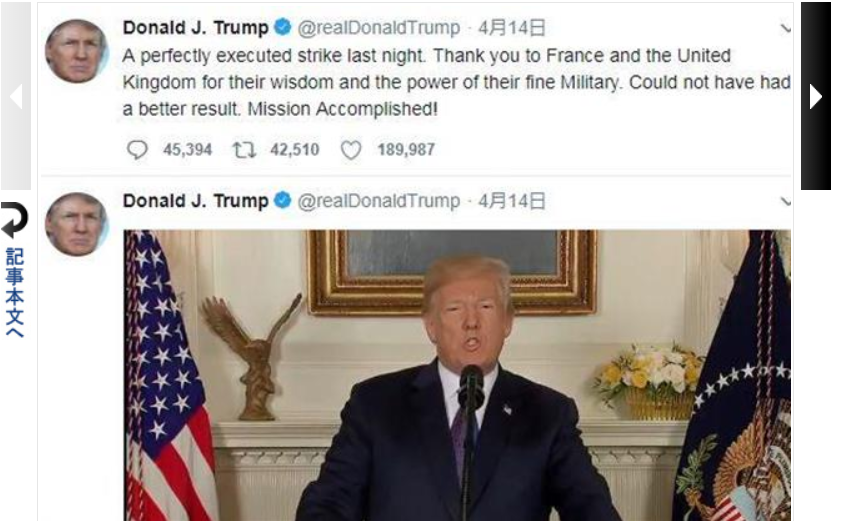This screenshot has height=521, width=850.
Task: Open 記事本文へ link to article text
Action: (x=15, y=293)
